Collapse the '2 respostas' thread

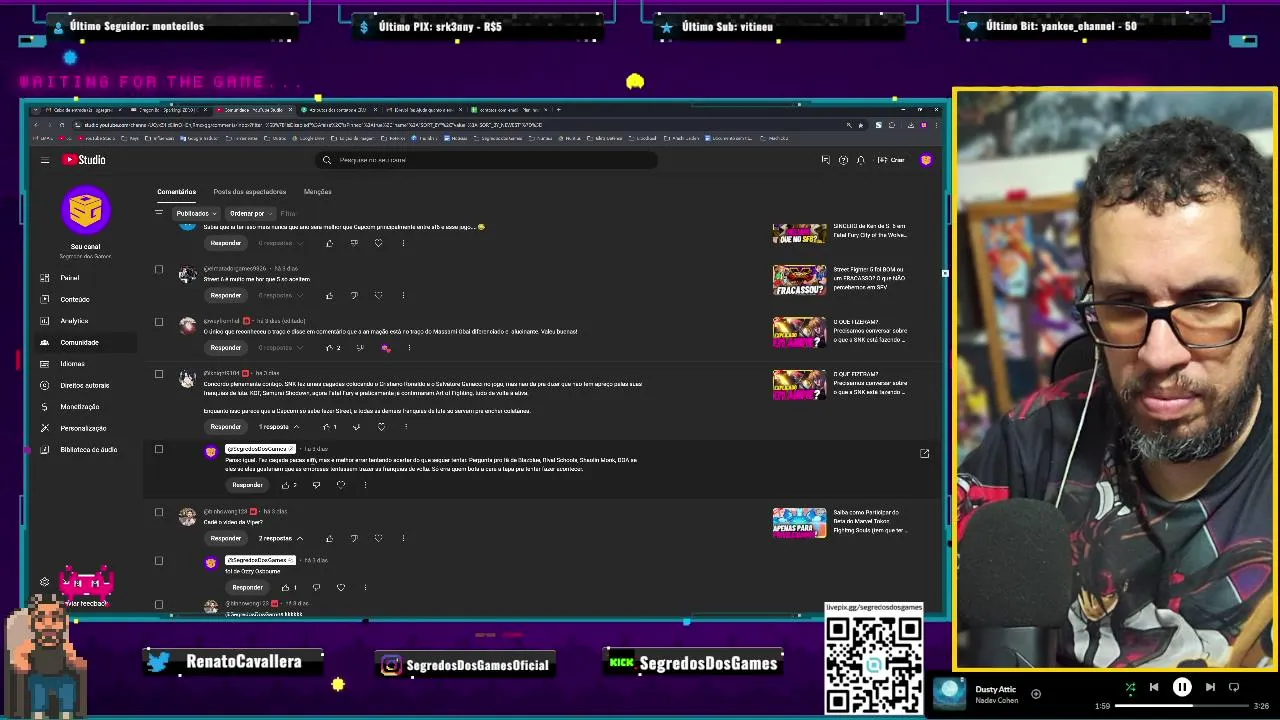tap(281, 538)
